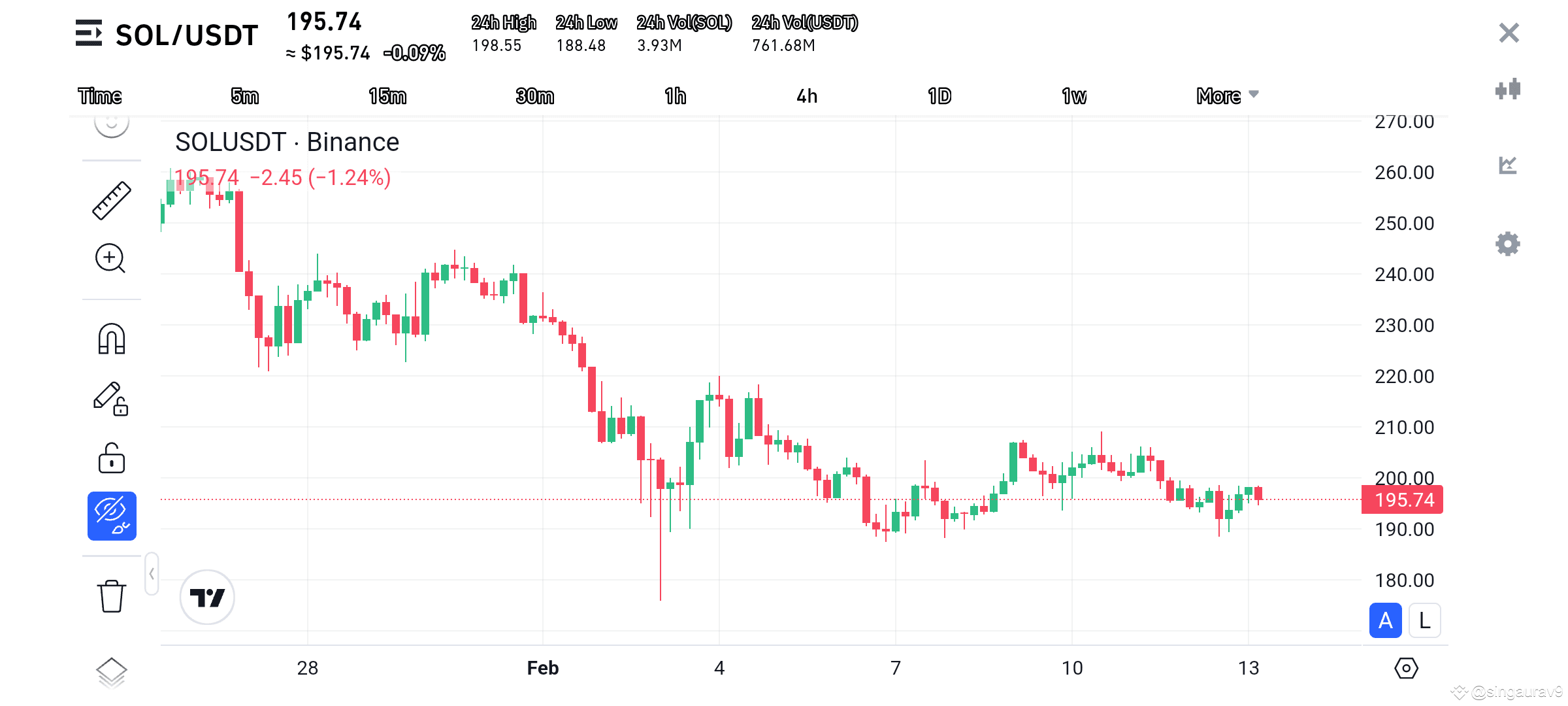Click the SOLUSDT Binance chart title
This screenshot has height=706, width=1568.
click(286, 142)
